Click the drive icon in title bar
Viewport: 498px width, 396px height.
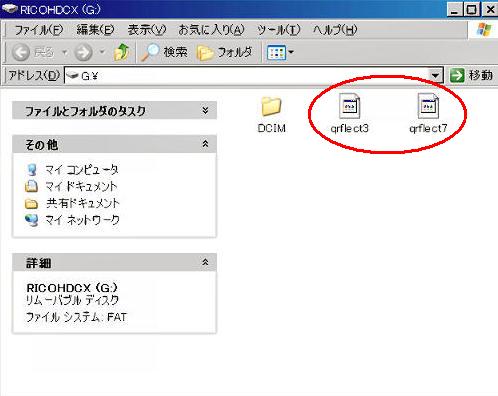(x=9, y=8)
